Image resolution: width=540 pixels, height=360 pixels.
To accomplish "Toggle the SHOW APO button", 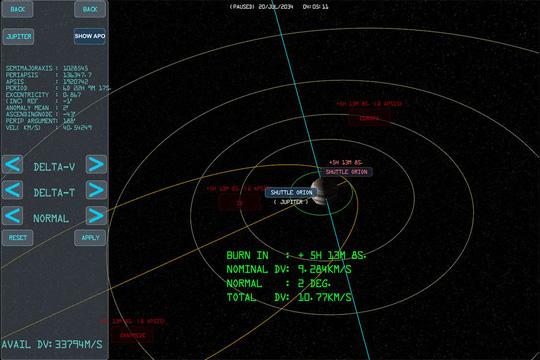I will pos(90,36).
